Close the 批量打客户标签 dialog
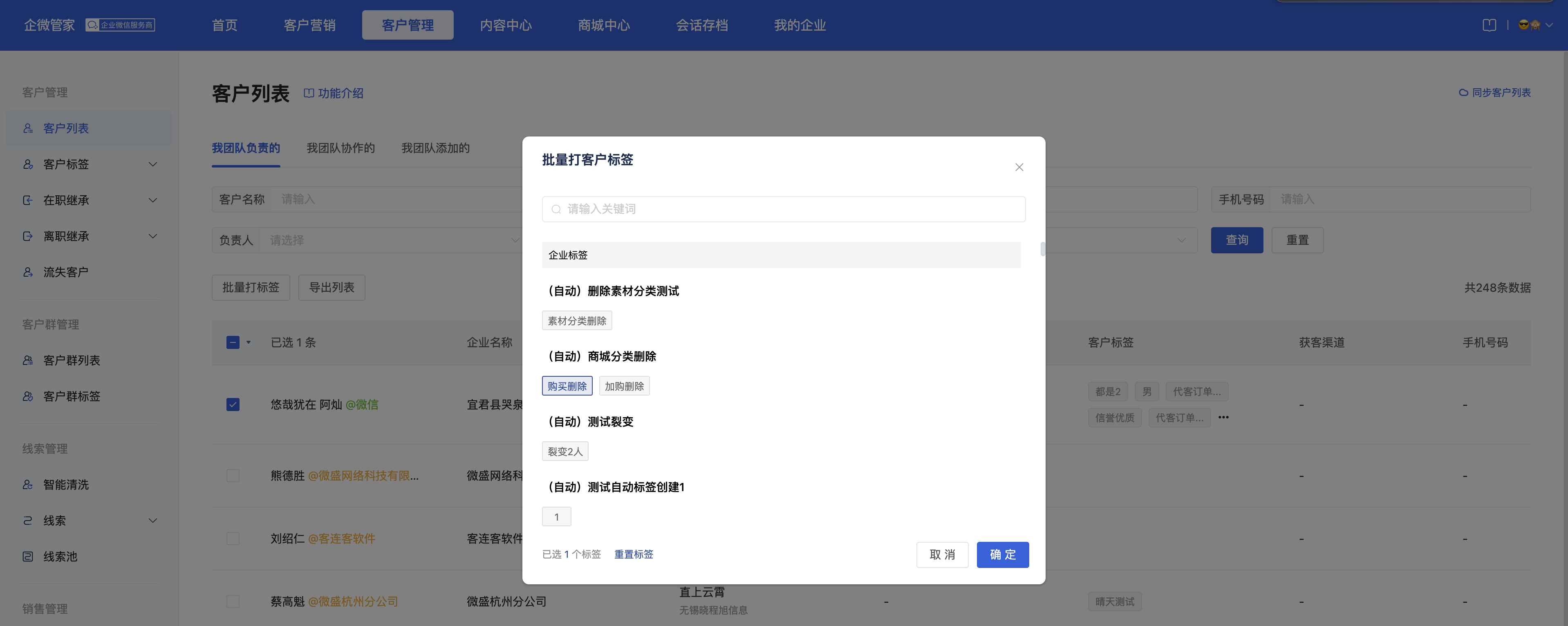 click(1019, 167)
